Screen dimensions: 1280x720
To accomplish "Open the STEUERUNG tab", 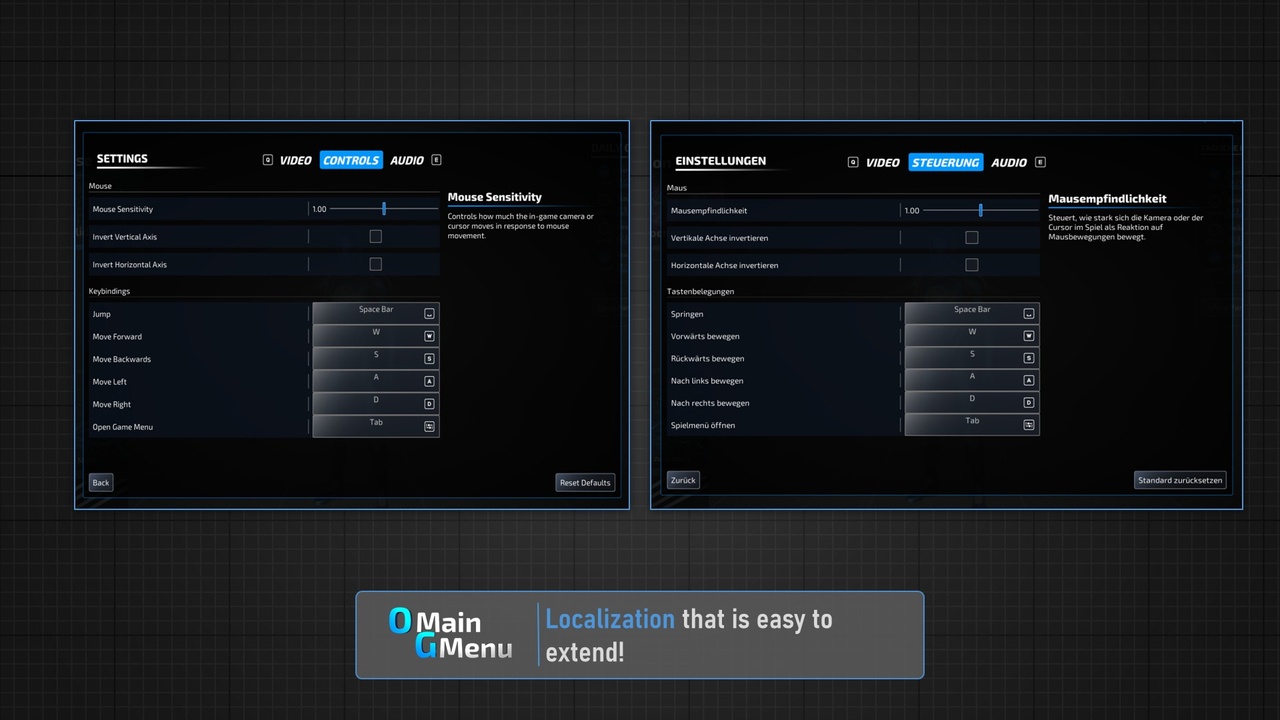I will coord(945,162).
